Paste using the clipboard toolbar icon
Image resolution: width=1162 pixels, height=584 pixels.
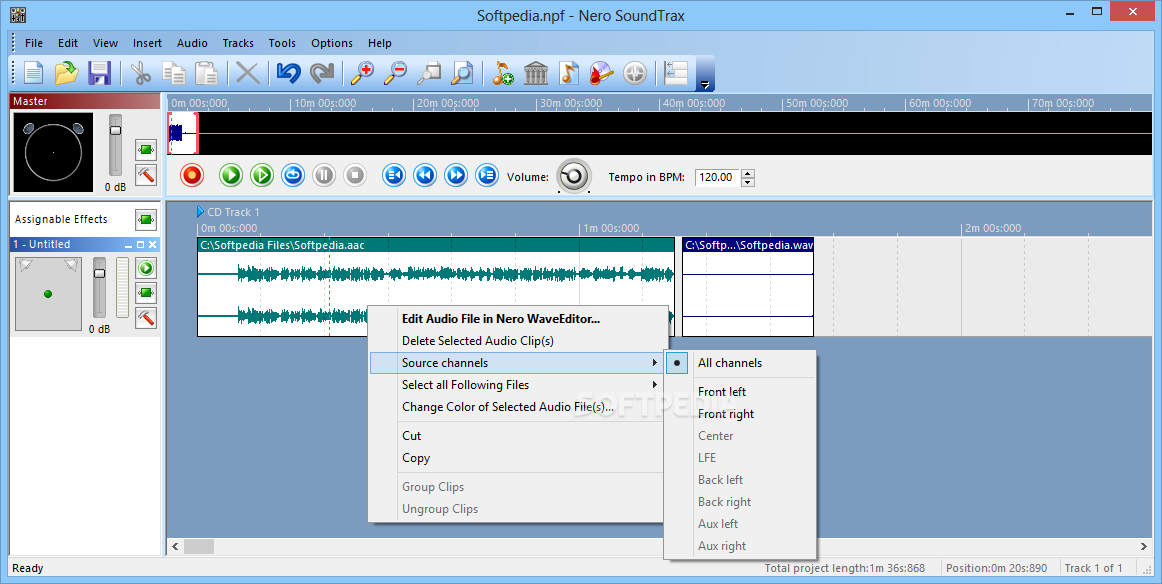tap(206, 73)
